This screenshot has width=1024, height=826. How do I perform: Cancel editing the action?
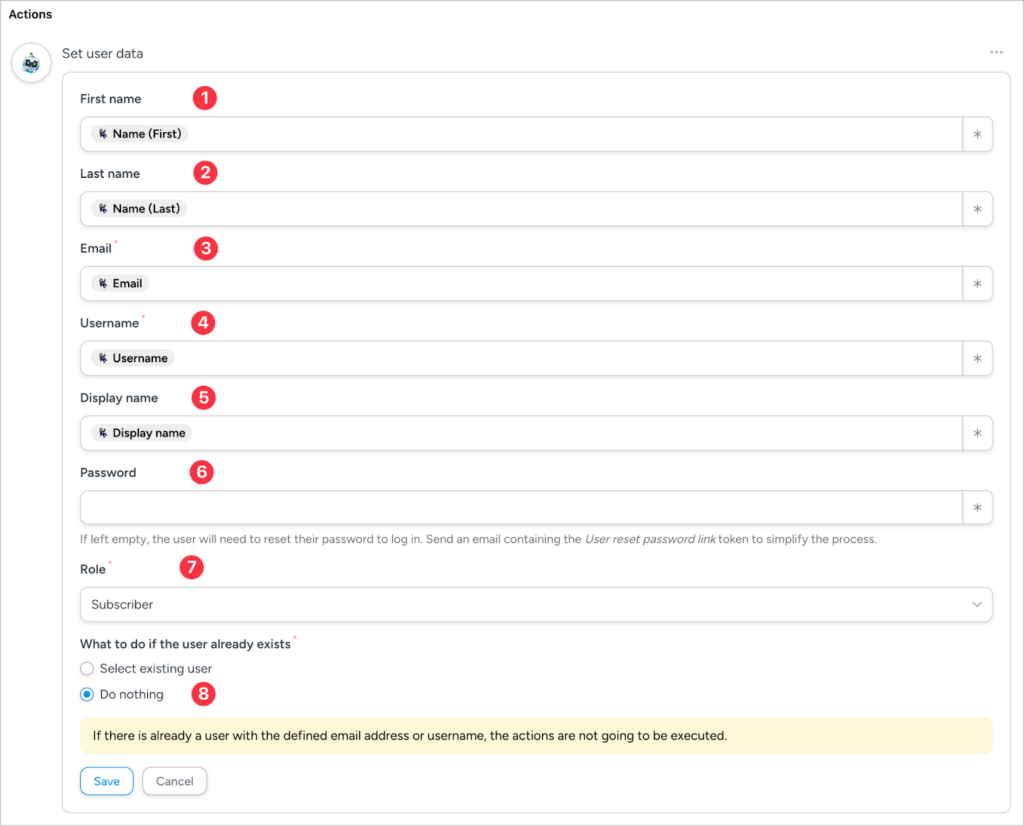(x=174, y=781)
